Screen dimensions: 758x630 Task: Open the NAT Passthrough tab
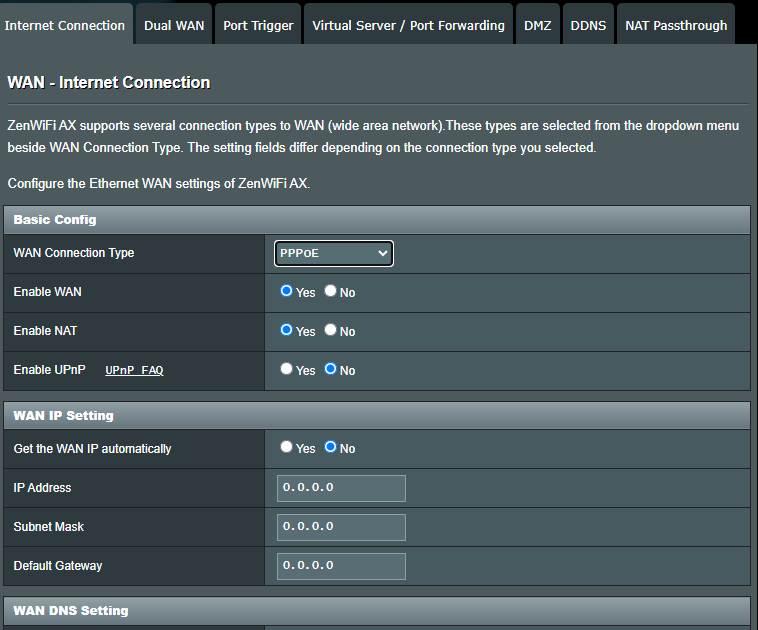pyautogui.click(x=676, y=25)
